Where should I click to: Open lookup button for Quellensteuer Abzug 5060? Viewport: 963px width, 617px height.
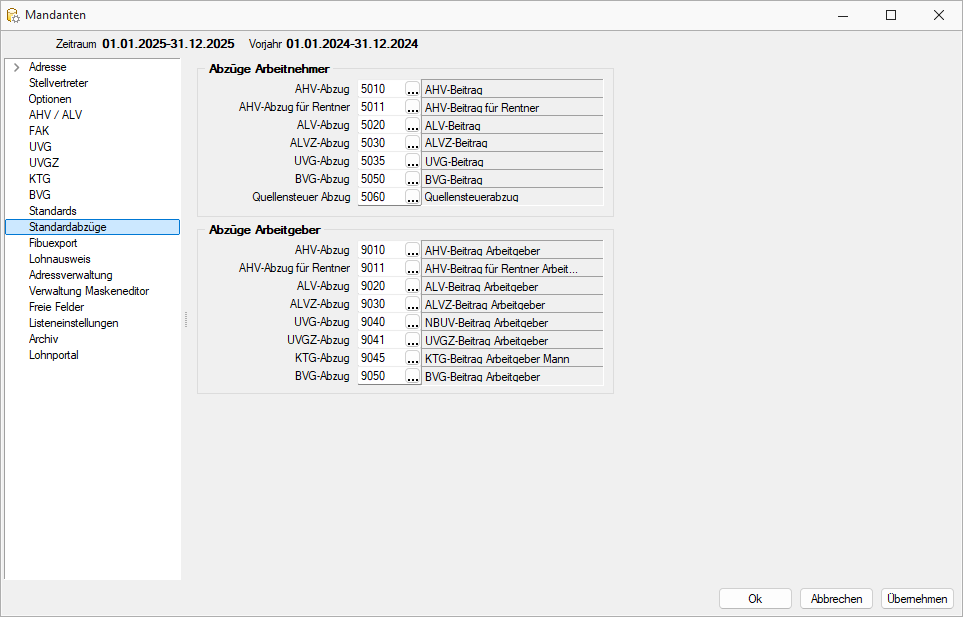[413, 196]
